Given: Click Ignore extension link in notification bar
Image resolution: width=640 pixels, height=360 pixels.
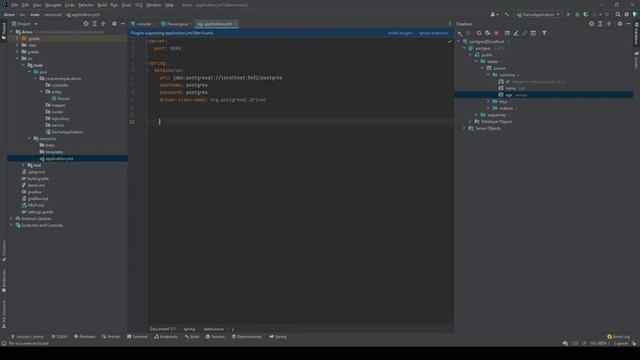Looking at the screenshot, I should click(433, 33).
